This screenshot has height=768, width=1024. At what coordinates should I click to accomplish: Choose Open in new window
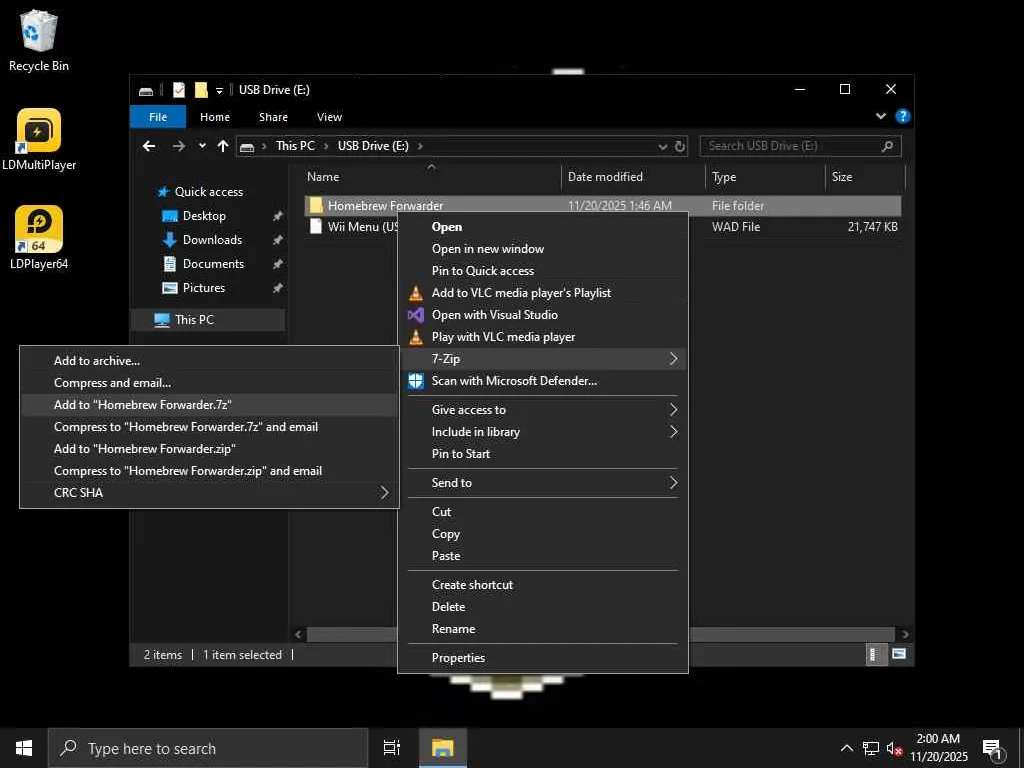point(543,249)
